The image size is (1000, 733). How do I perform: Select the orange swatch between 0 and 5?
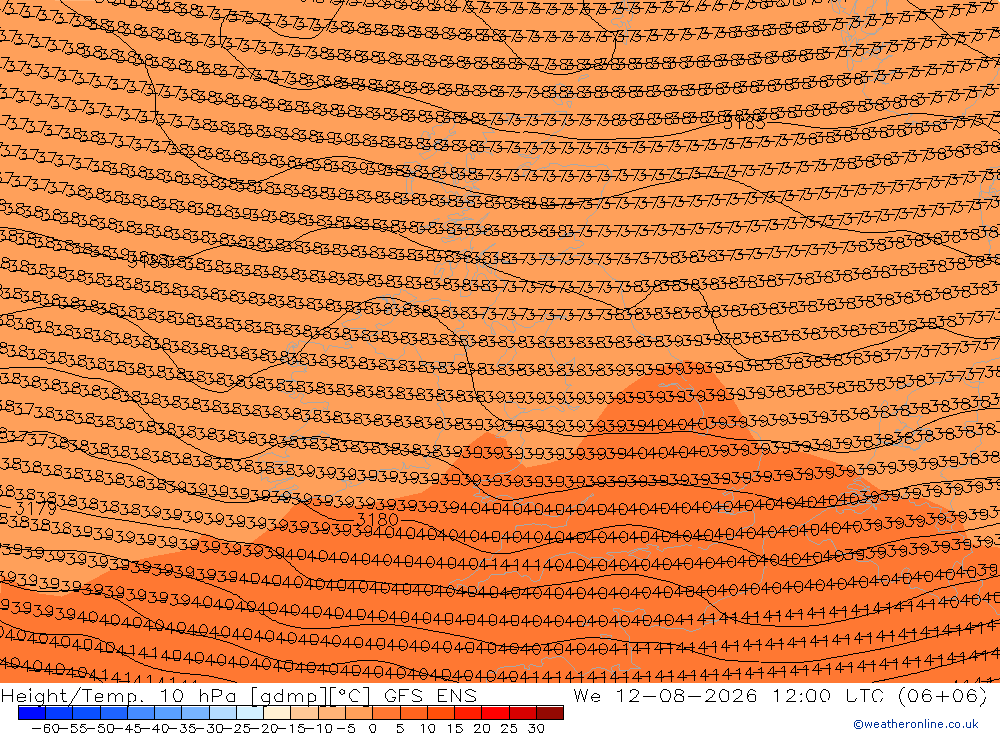[x=386, y=713]
